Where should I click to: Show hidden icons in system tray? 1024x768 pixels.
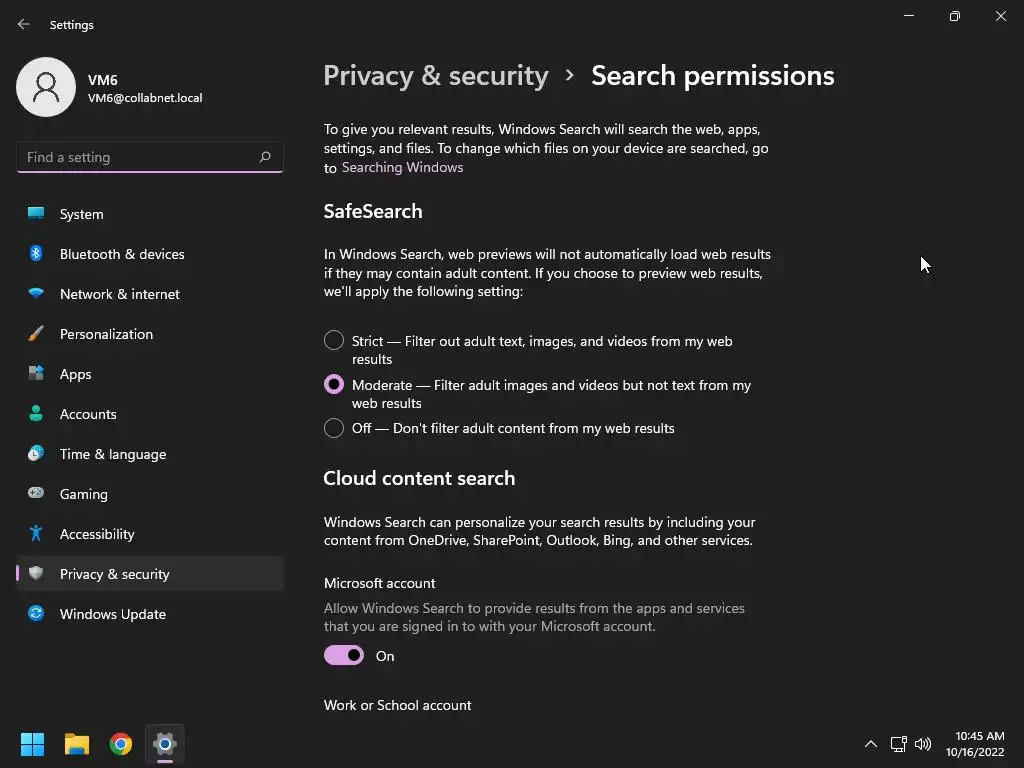(x=870, y=744)
